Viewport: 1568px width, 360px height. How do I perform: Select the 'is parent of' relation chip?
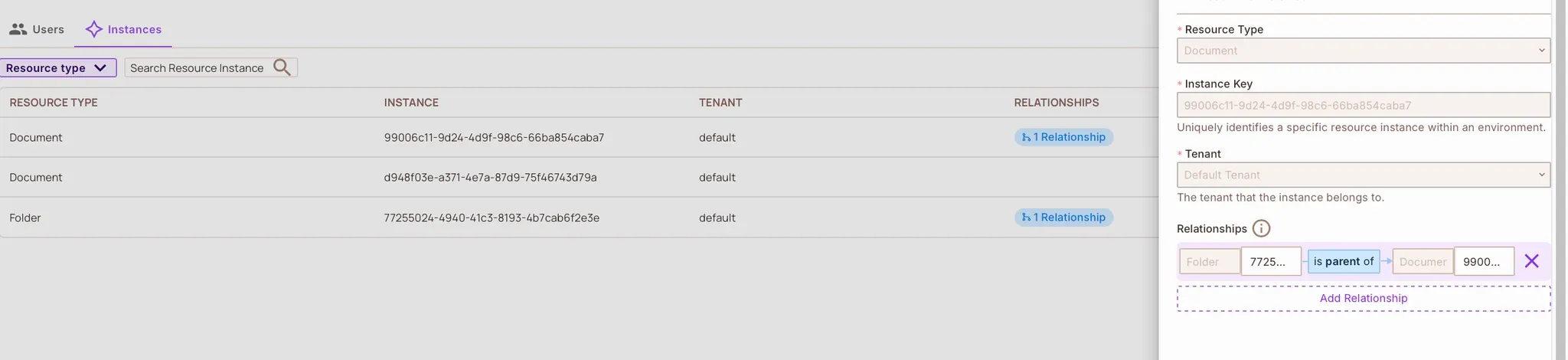point(1343,261)
